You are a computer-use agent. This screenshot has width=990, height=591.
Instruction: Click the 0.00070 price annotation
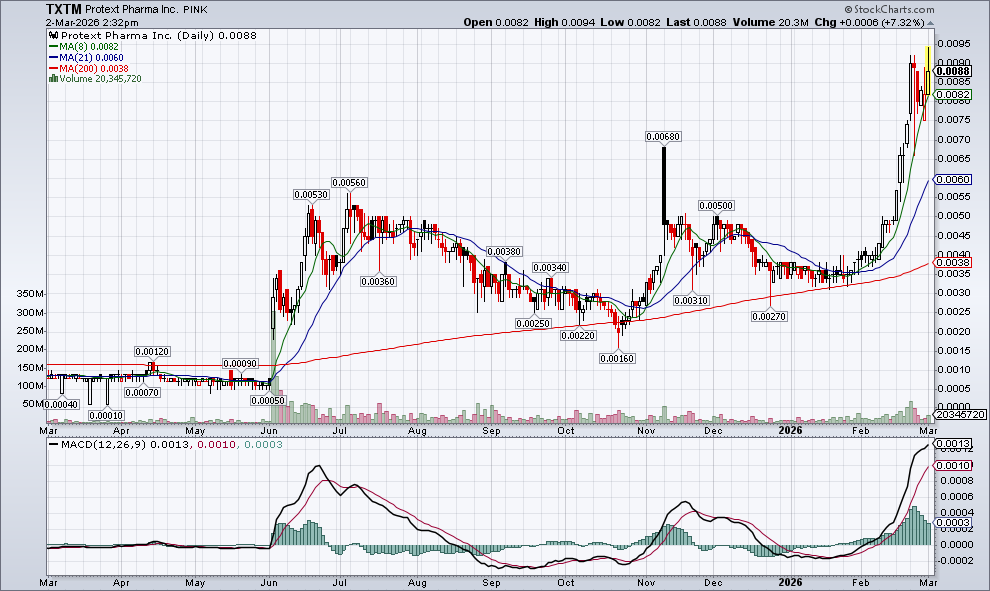142,392
